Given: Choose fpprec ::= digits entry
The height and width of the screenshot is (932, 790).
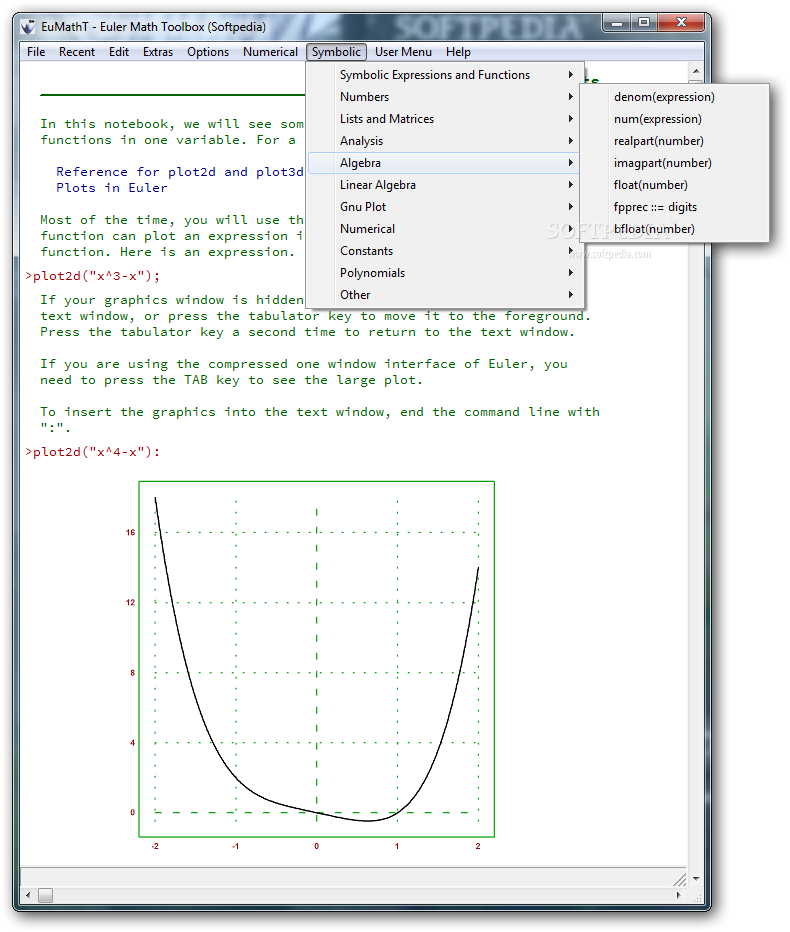Looking at the screenshot, I should point(674,207).
